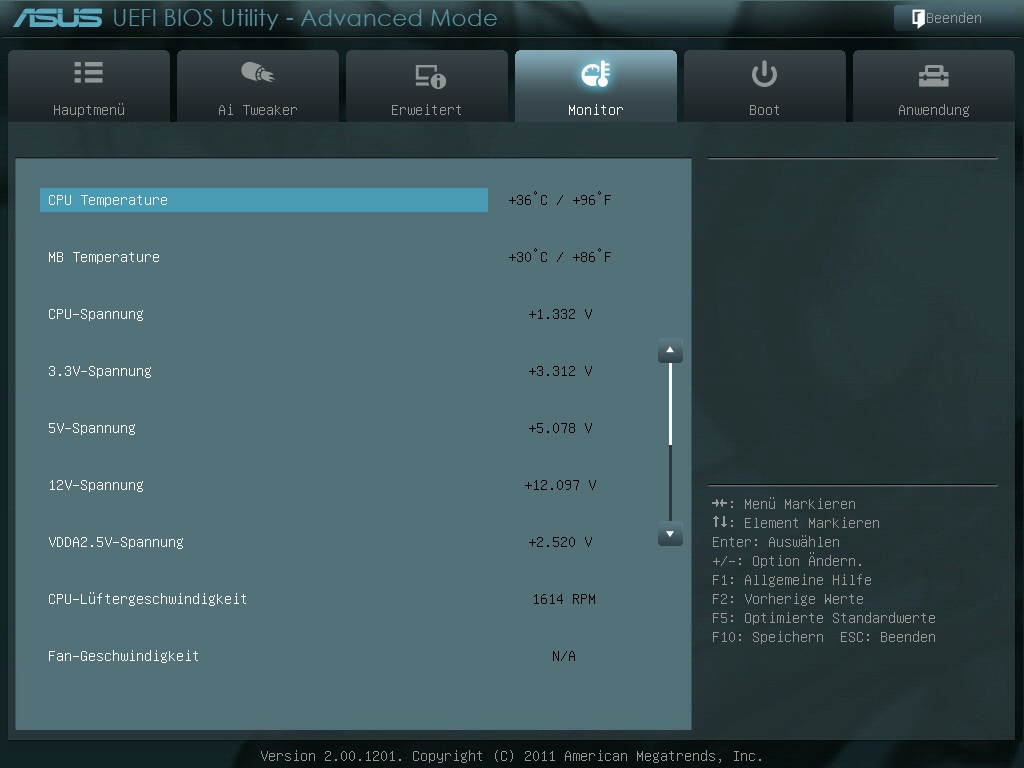Click the N/A fan speed value
Viewport: 1024px width, 768px height.
tap(564, 656)
